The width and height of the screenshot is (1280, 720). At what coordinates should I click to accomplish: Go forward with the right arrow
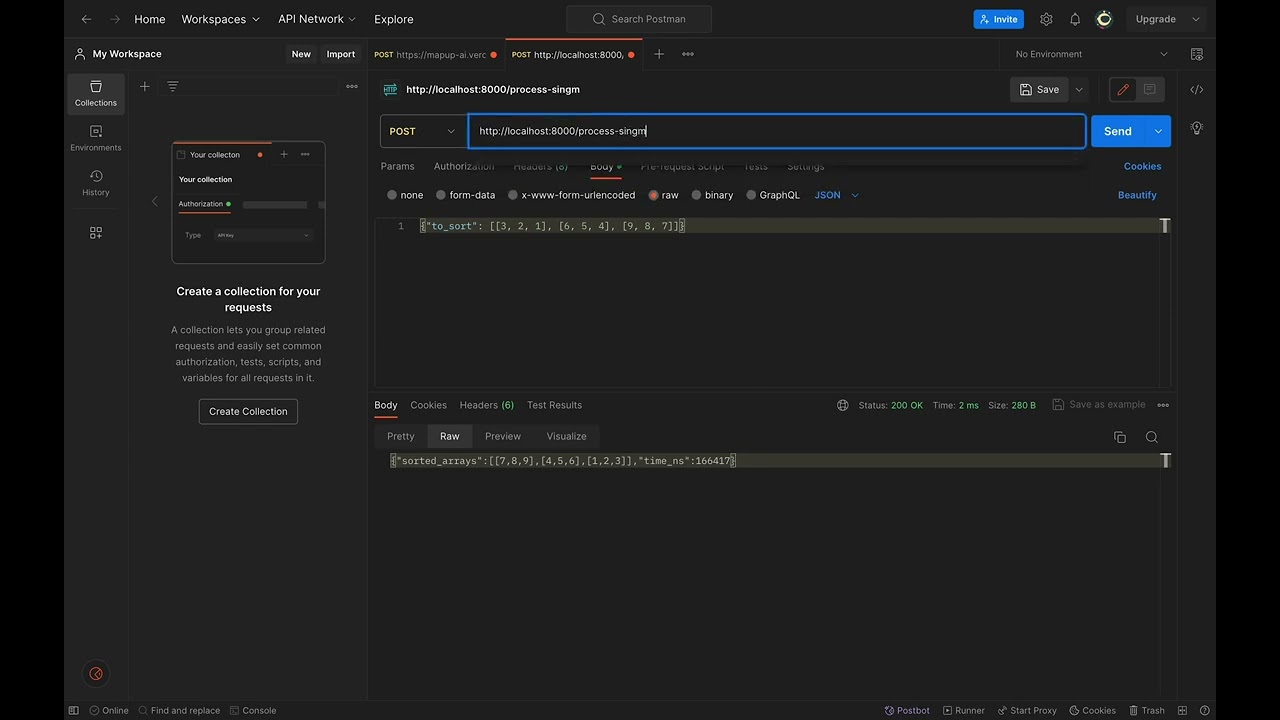click(x=113, y=19)
